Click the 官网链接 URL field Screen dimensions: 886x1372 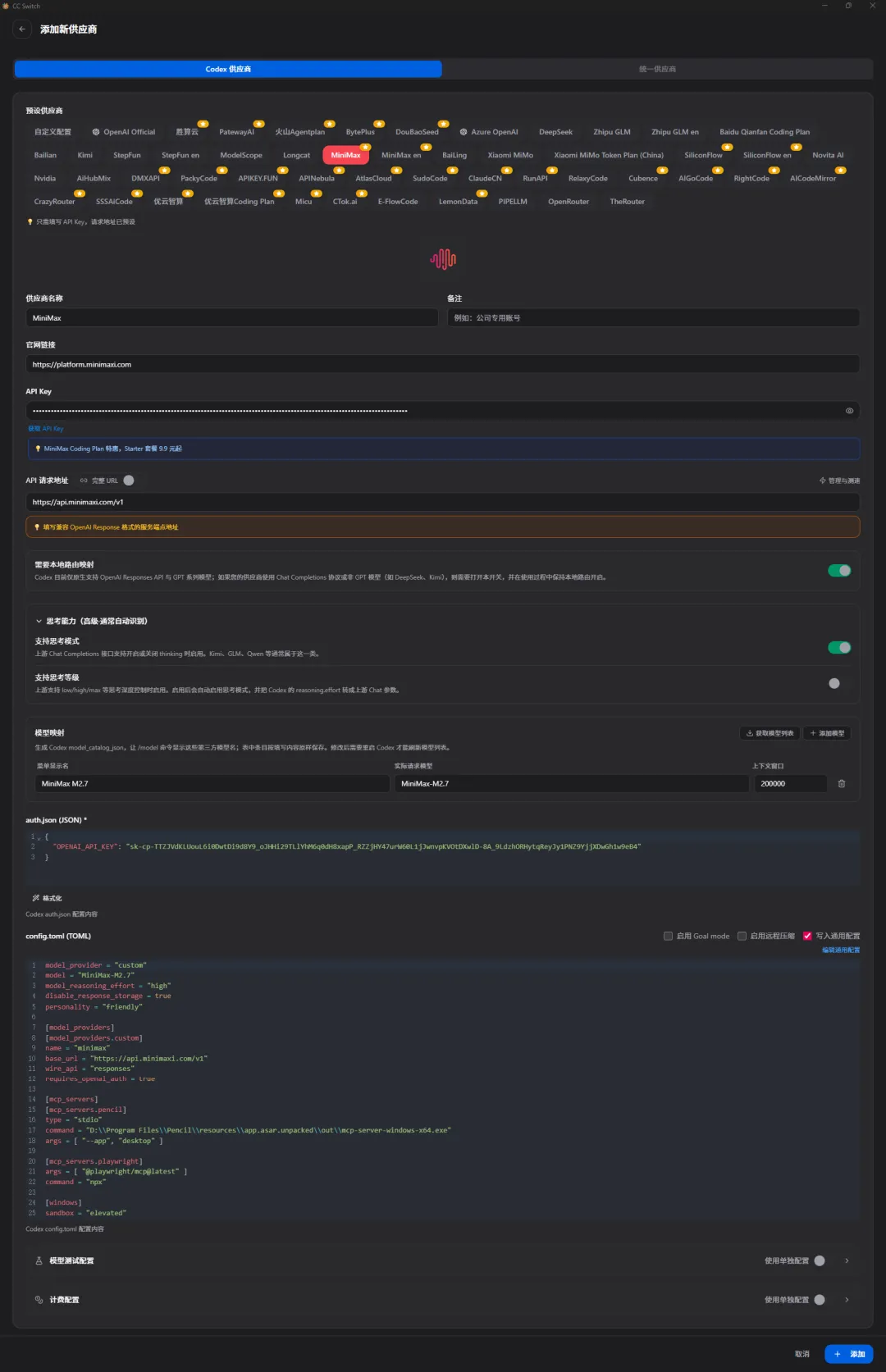coord(443,364)
